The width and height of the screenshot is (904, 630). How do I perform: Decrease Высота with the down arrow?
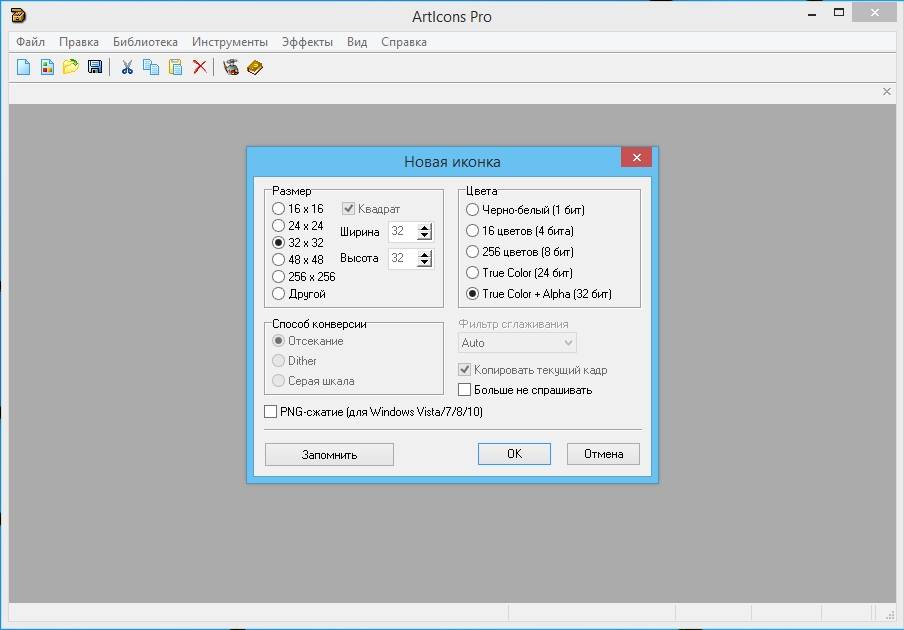click(425, 262)
